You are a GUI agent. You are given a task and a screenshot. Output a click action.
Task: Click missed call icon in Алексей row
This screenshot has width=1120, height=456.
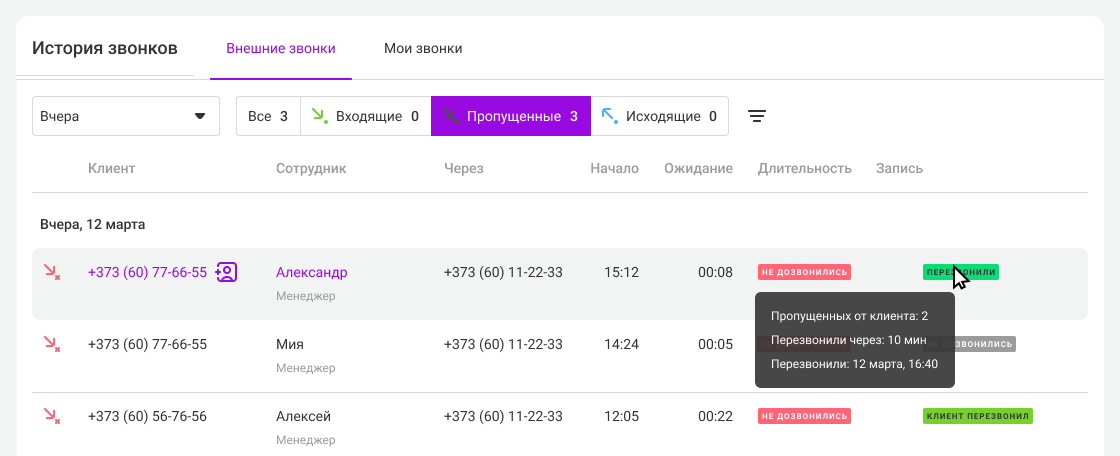tap(51, 416)
